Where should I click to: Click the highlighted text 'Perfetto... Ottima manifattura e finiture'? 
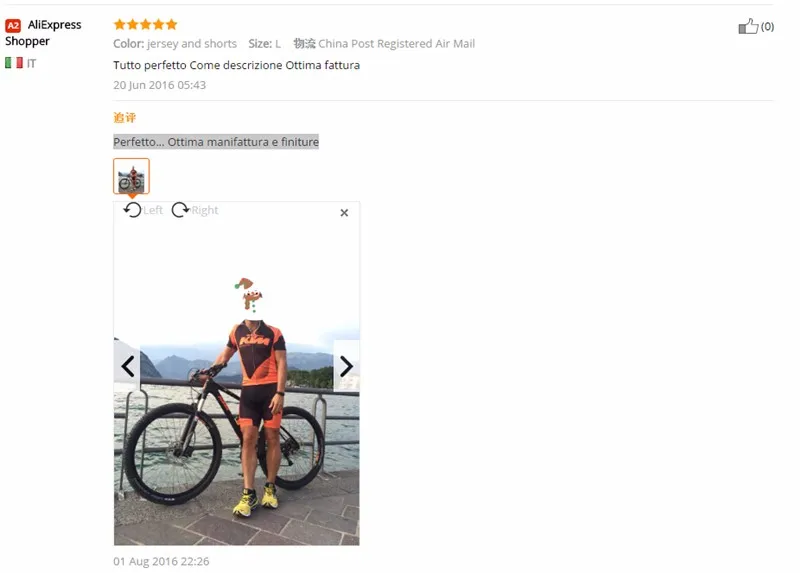tap(216, 142)
